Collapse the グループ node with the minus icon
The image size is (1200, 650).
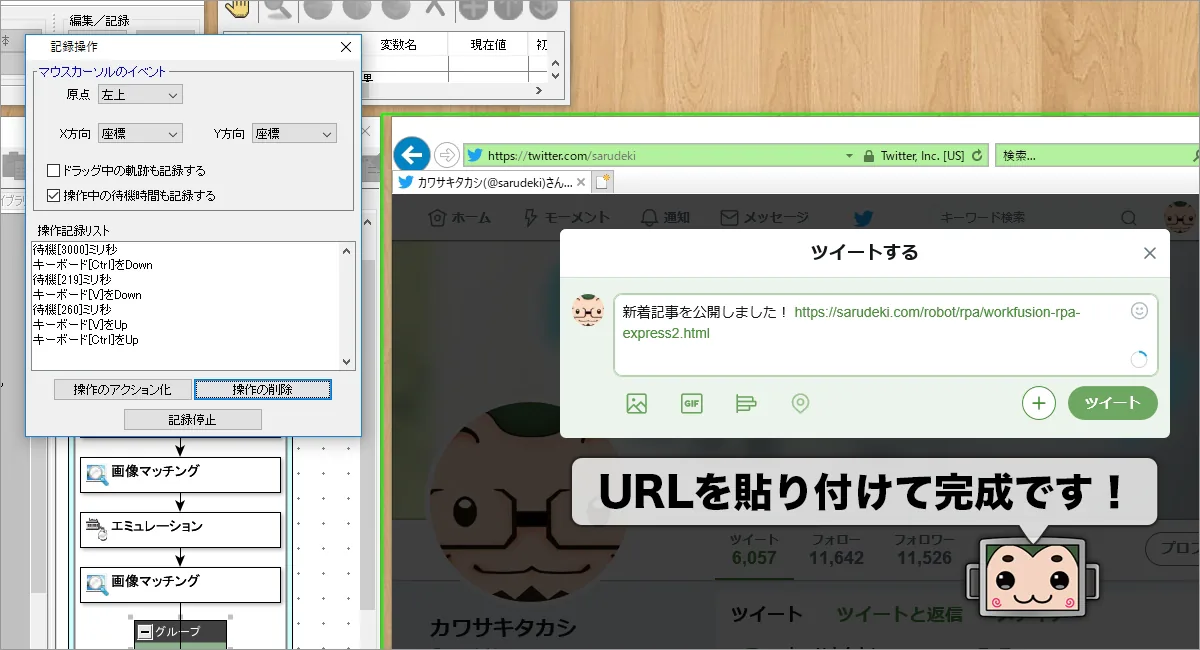(145, 631)
